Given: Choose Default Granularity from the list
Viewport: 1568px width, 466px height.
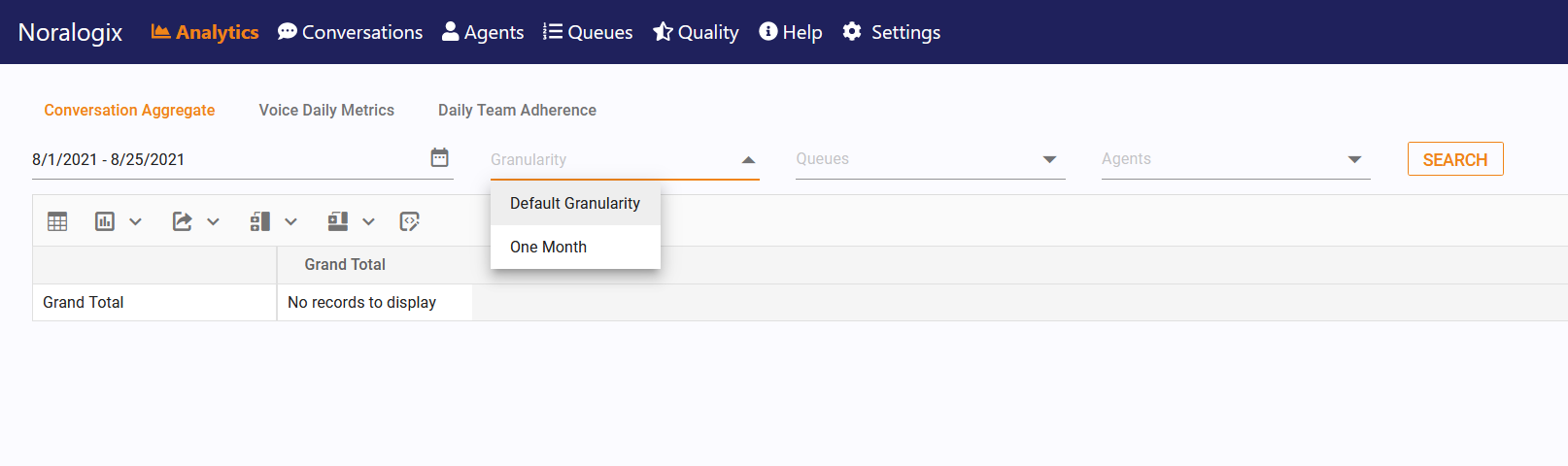Looking at the screenshot, I should tap(575, 204).
